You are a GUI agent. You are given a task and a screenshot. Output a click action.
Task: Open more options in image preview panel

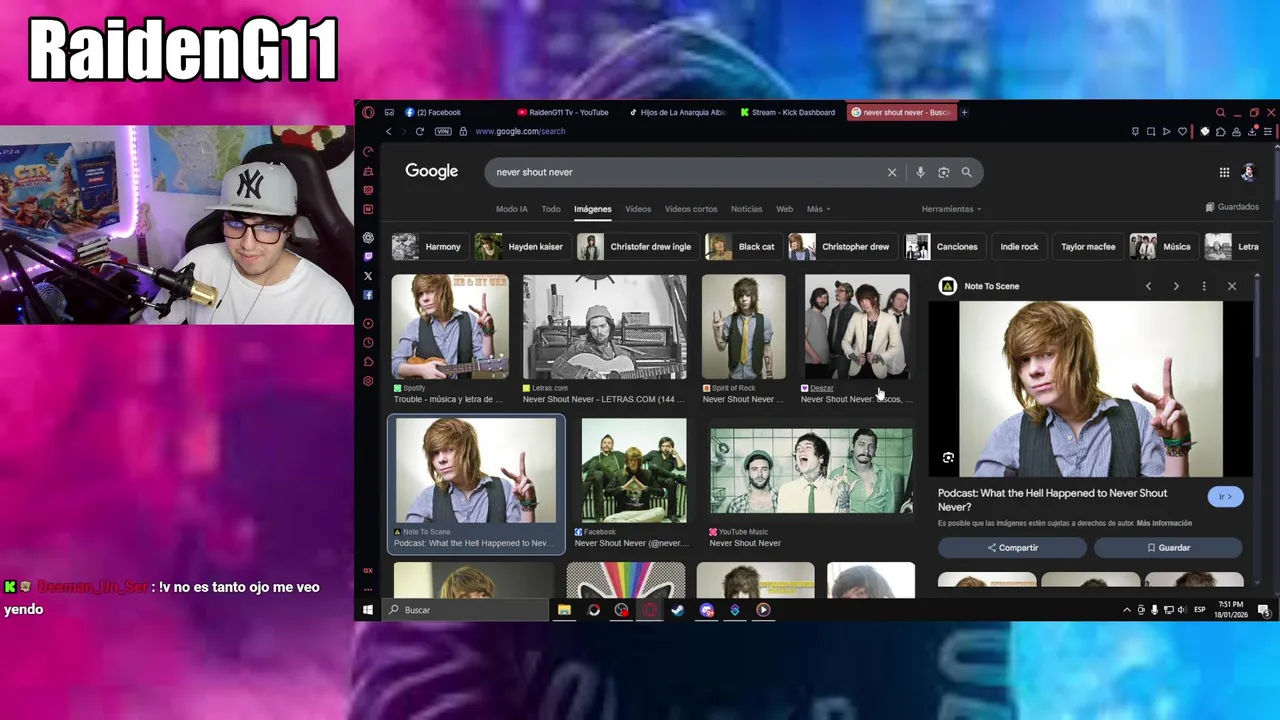coord(1204,286)
